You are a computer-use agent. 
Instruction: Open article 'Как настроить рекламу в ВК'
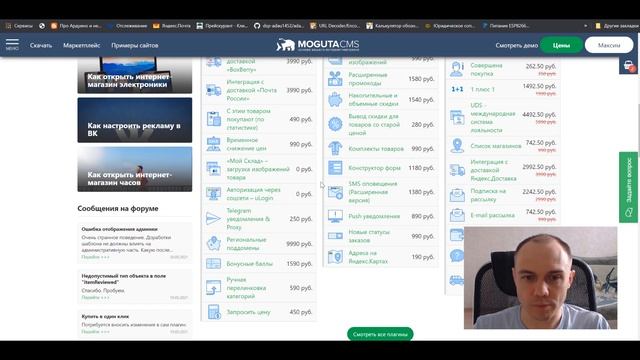pos(135,120)
